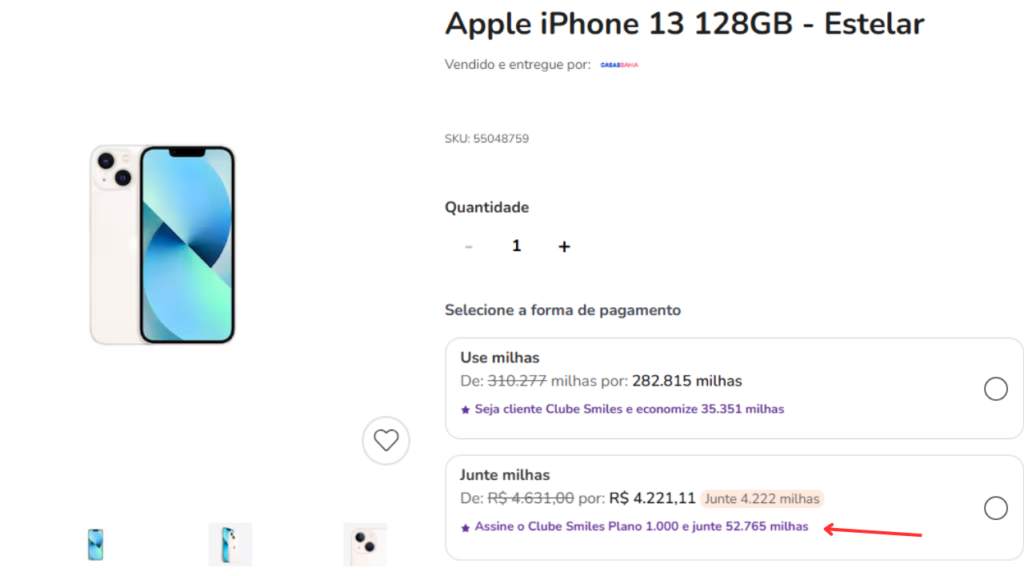Click the SKU 55048759 text

pyautogui.click(x=487, y=138)
